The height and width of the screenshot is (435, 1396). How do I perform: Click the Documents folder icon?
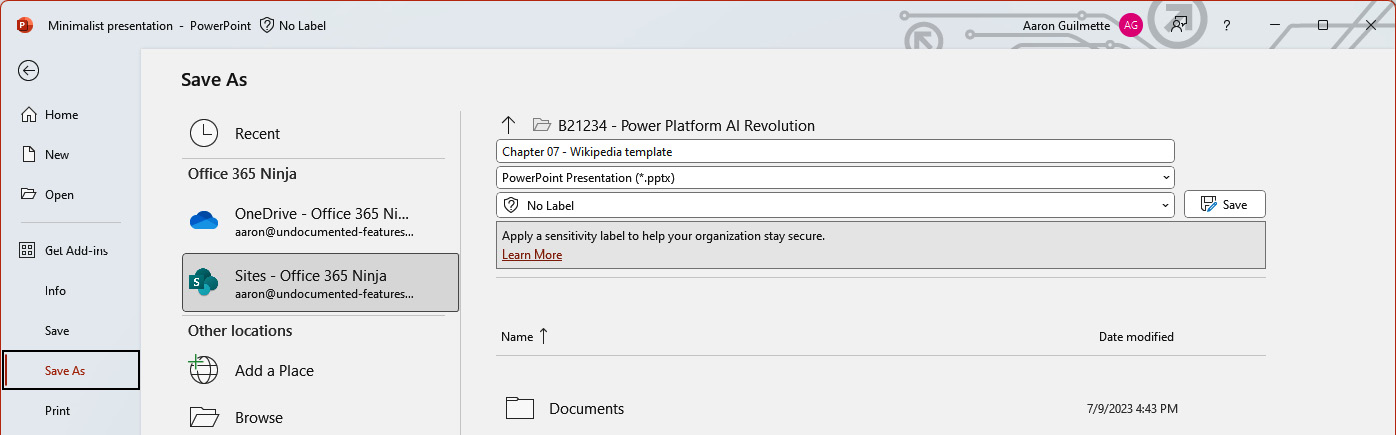(x=520, y=408)
